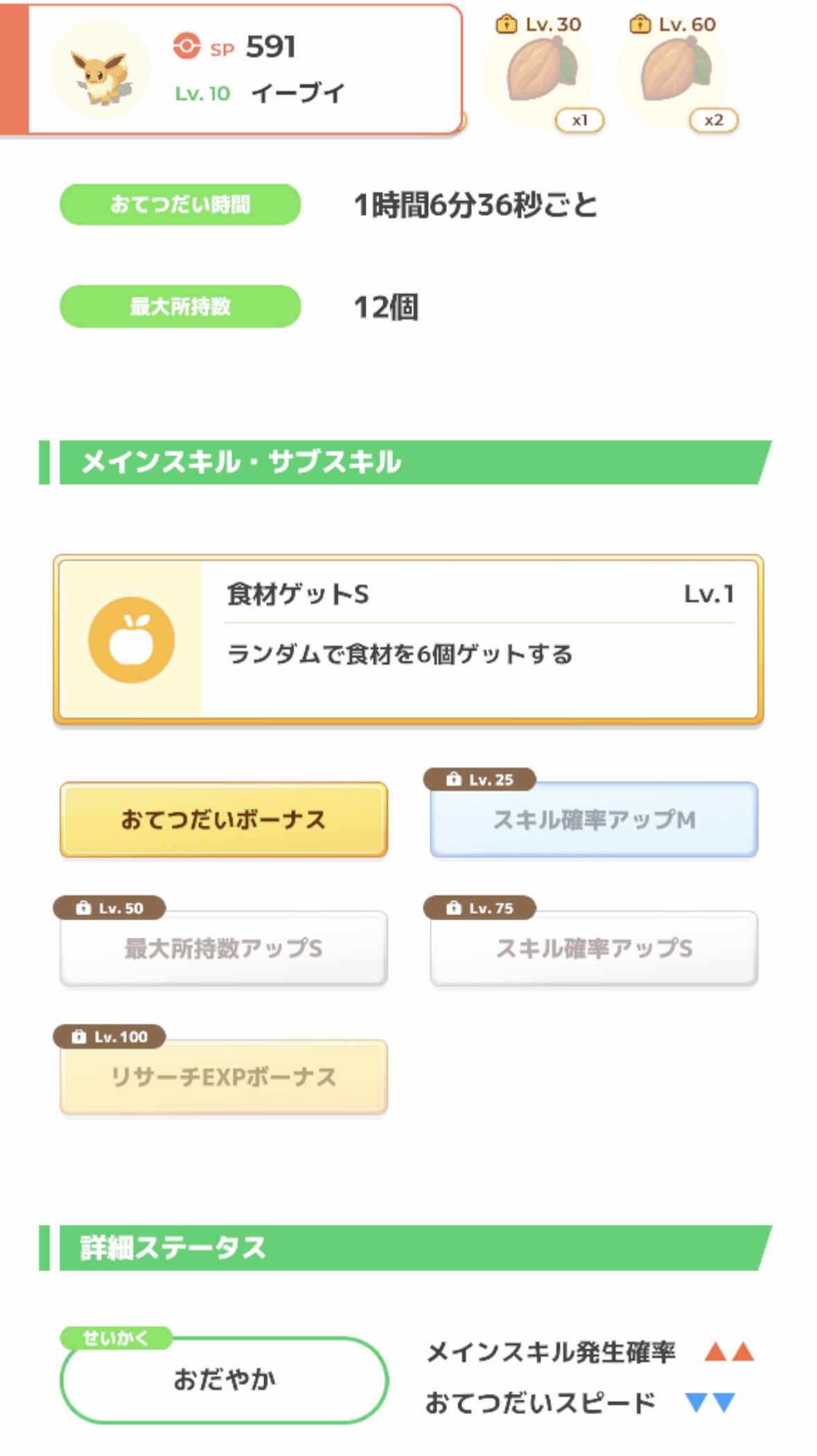The height and width of the screenshot is (1456, 817).
Task: Select 最大所持数アップS sub skill
Action: pos(224,948)
